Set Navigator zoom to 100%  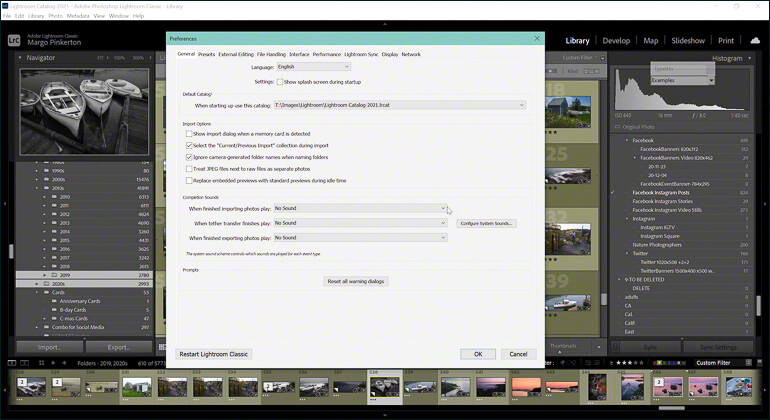click(x=119, y=58)
